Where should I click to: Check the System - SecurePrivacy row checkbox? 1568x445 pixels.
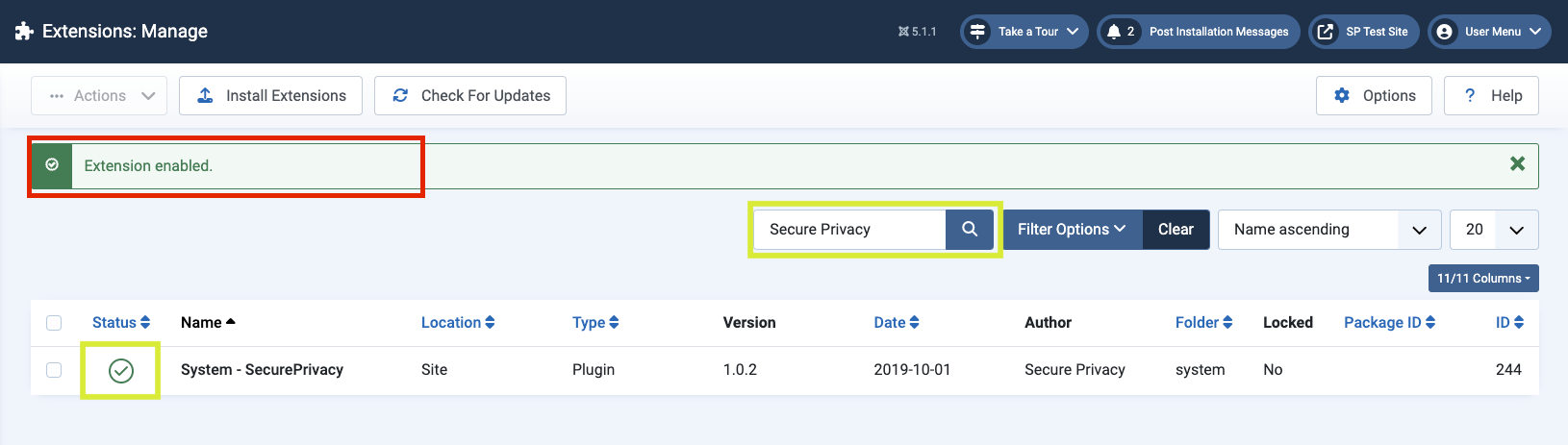point(54,370)
